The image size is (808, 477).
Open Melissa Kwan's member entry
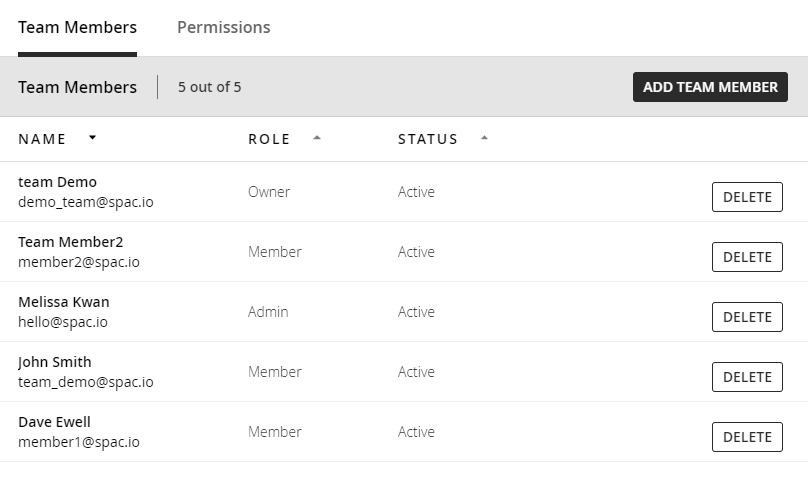pyautogui.click(x=64, y=302)
